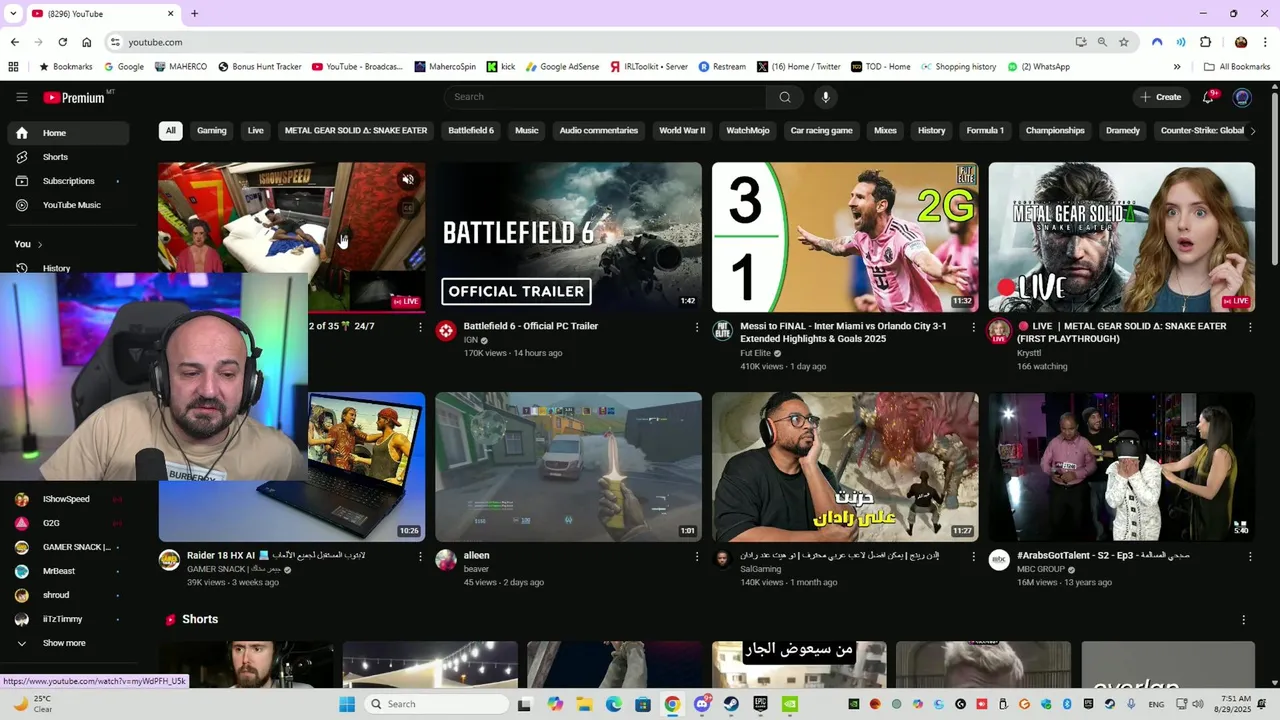
Task: Click inside the YouTube search field
Action: click(605, 97)
